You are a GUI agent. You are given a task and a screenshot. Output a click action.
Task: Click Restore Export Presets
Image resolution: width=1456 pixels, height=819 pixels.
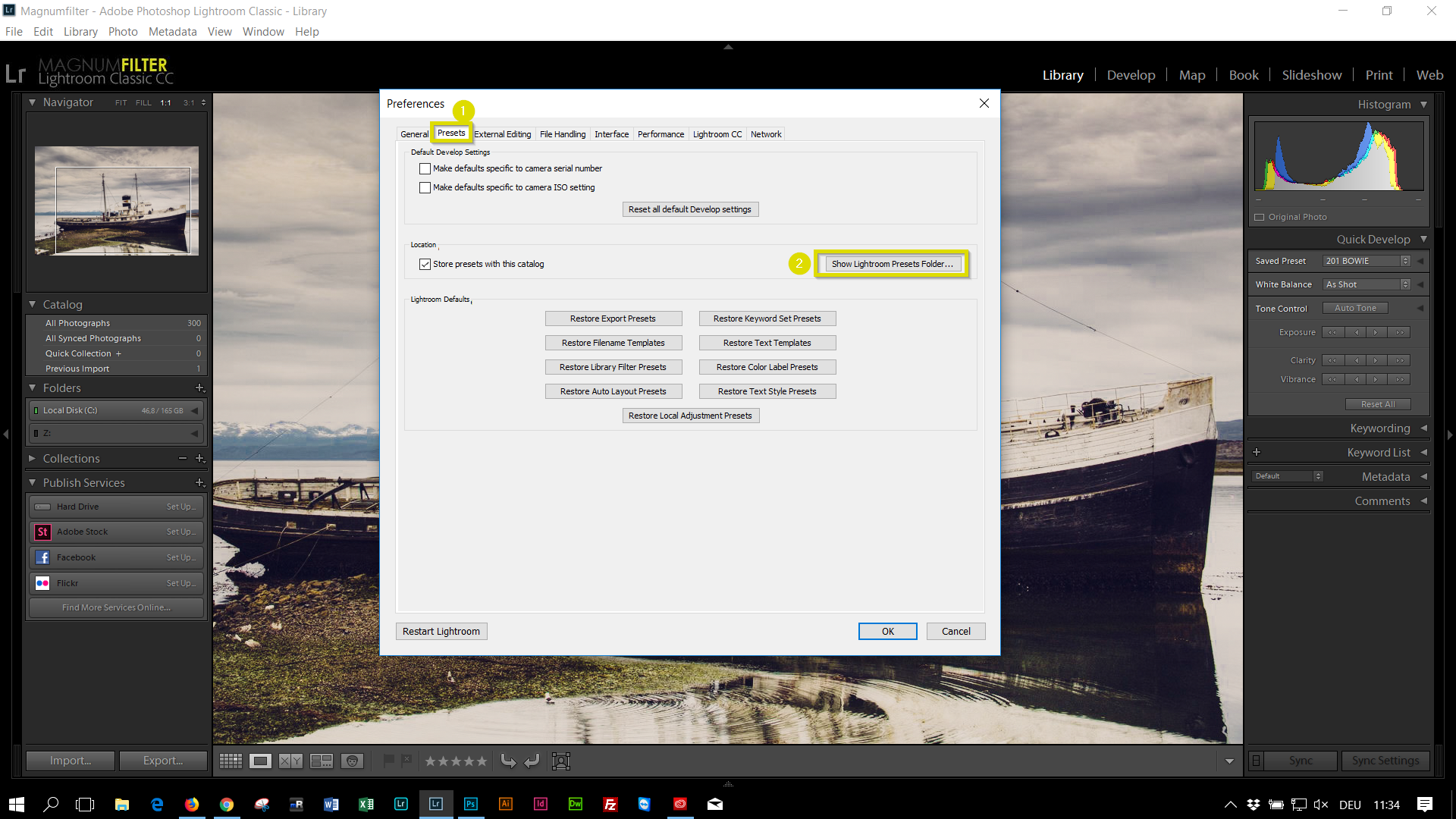coord(613,318)
